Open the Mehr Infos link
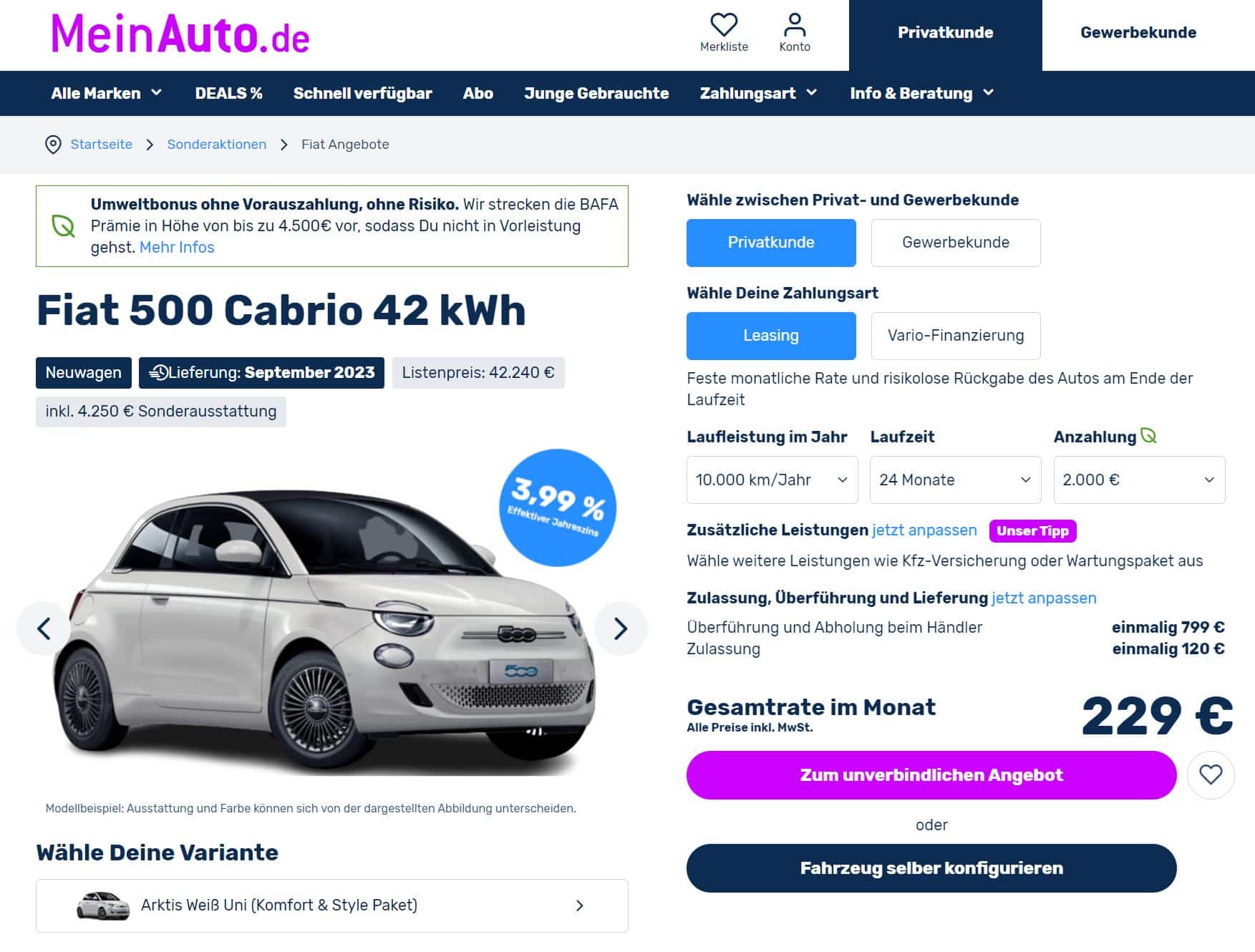 pyautogui.click(x=177, y=248)
